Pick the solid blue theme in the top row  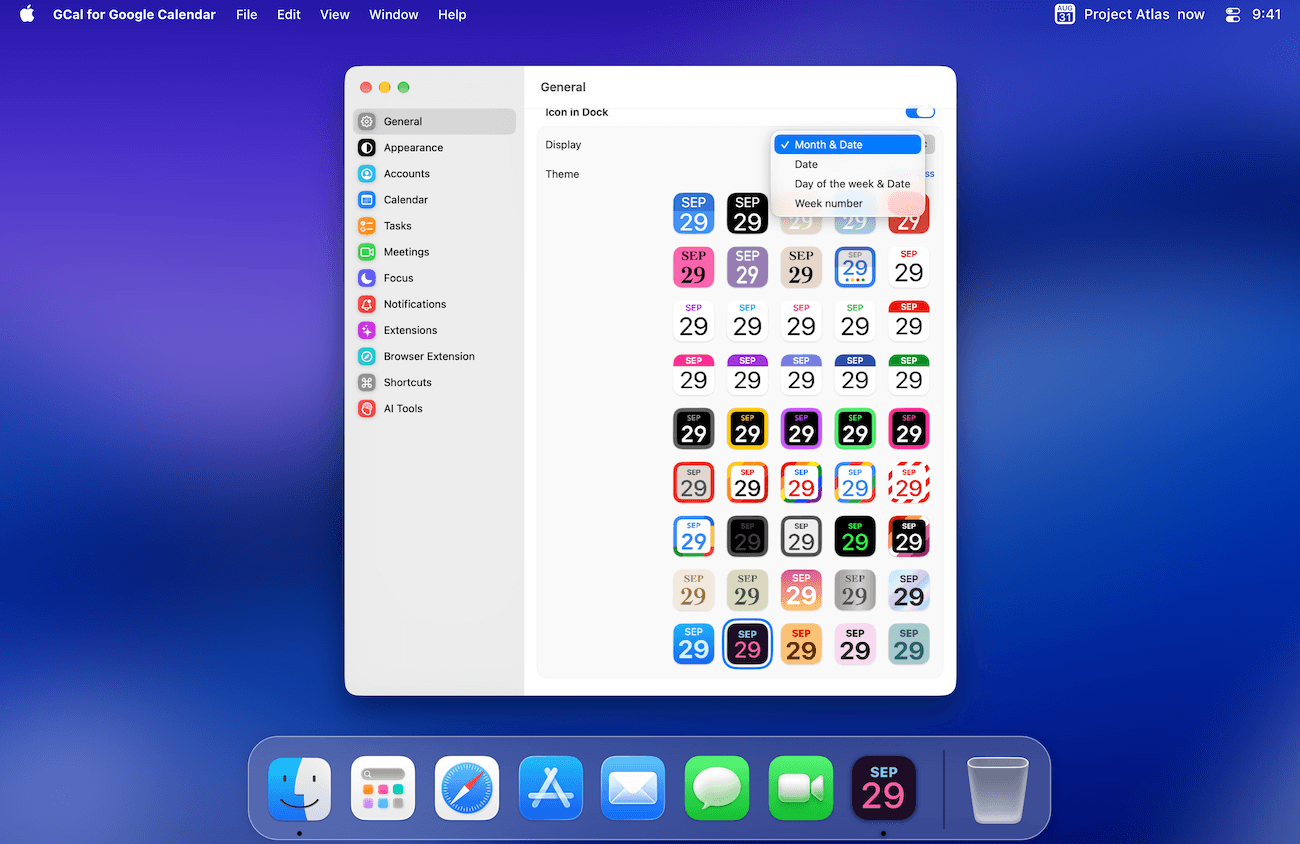[x=694, y=213]
